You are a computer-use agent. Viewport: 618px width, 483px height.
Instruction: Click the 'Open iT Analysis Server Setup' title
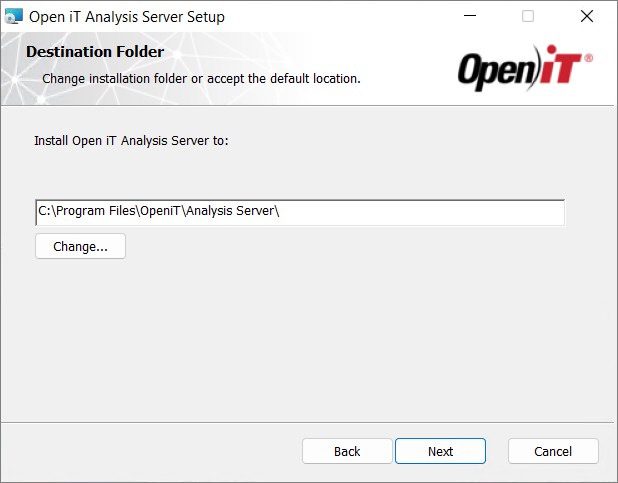point(127,17)
